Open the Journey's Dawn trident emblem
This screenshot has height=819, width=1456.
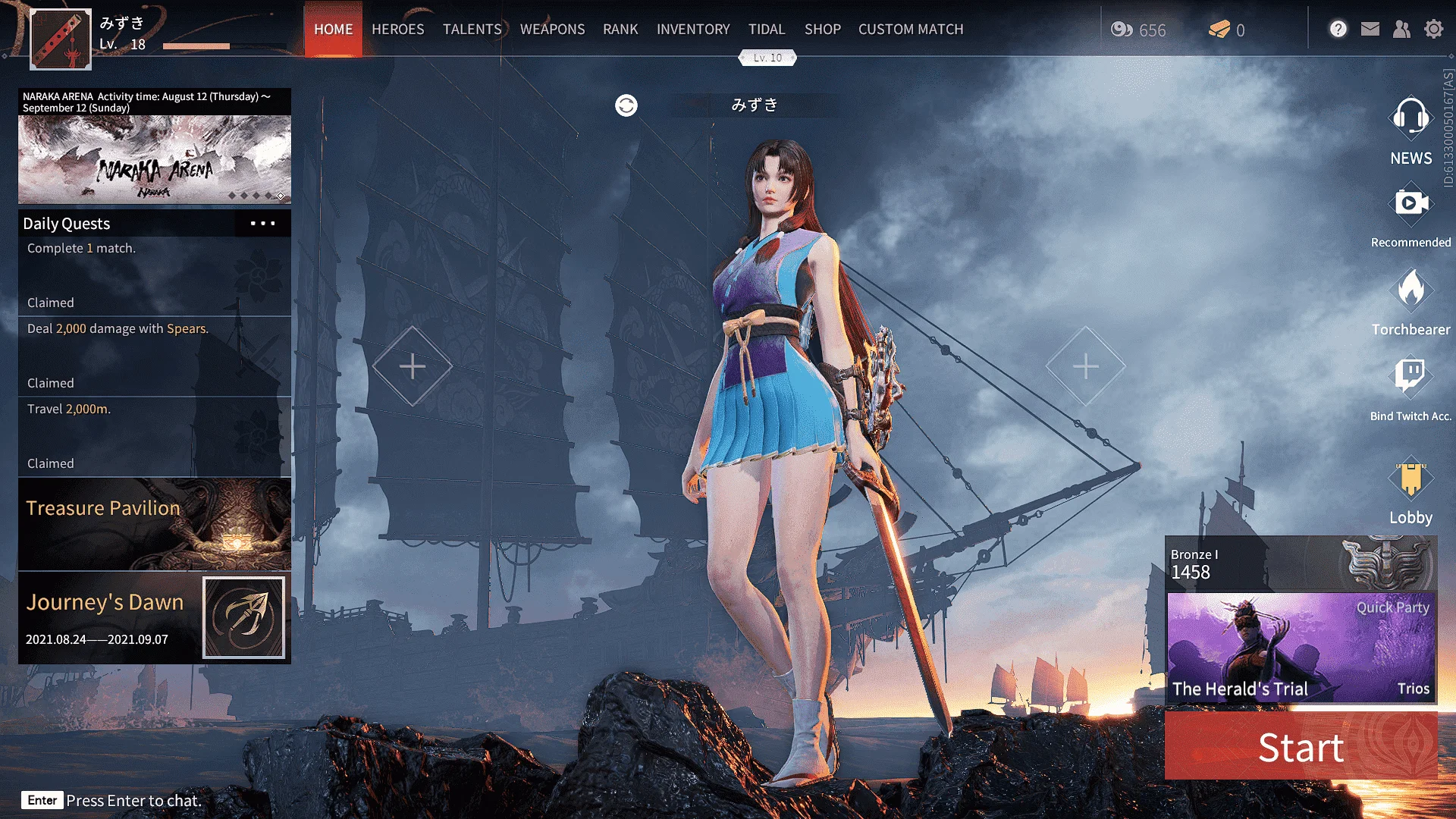click(x=244, y=617)
